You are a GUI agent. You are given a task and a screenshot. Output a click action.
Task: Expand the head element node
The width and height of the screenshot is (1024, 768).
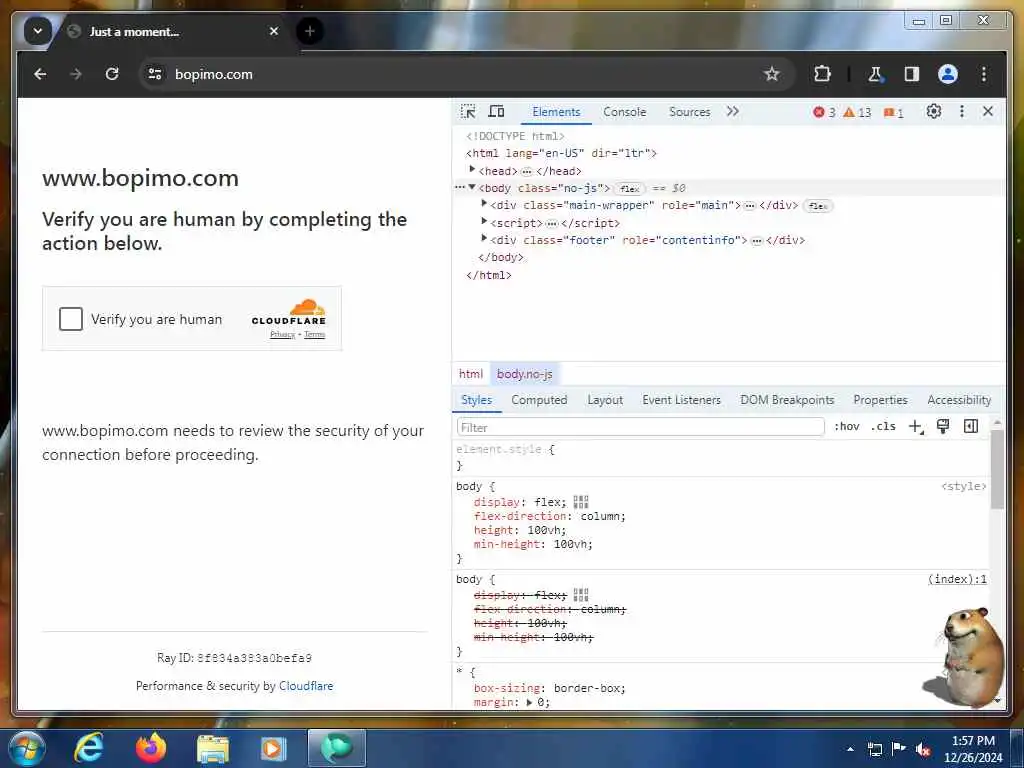tap(472, 170)
